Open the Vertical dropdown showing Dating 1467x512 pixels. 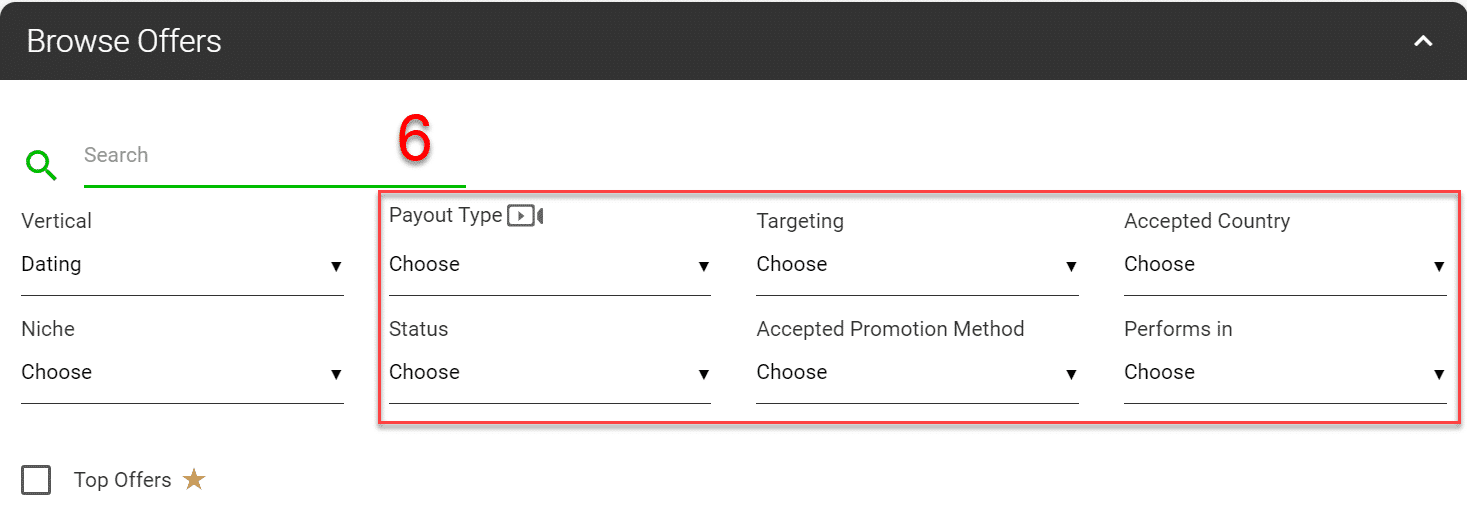coord(181,265)
